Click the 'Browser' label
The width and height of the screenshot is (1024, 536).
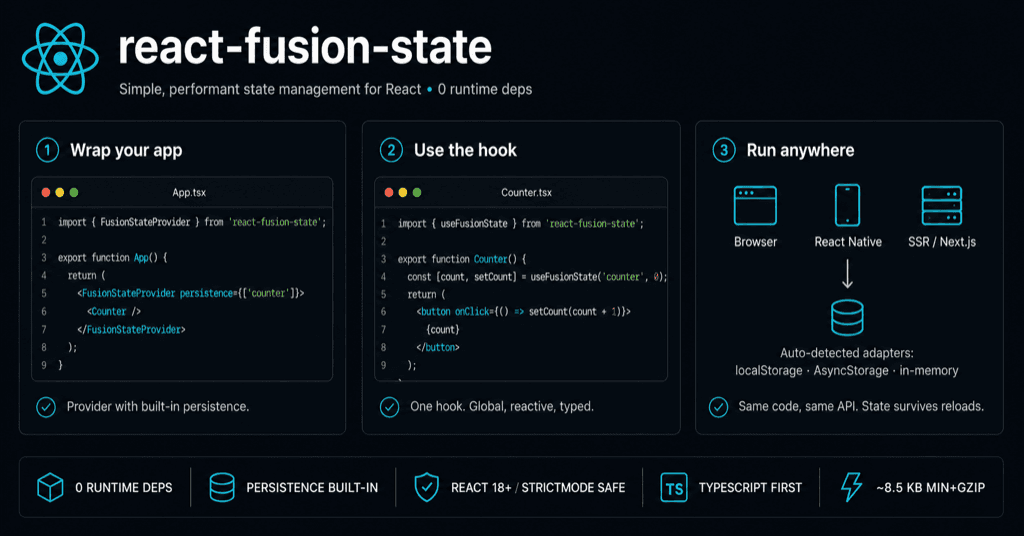[756, 242]
